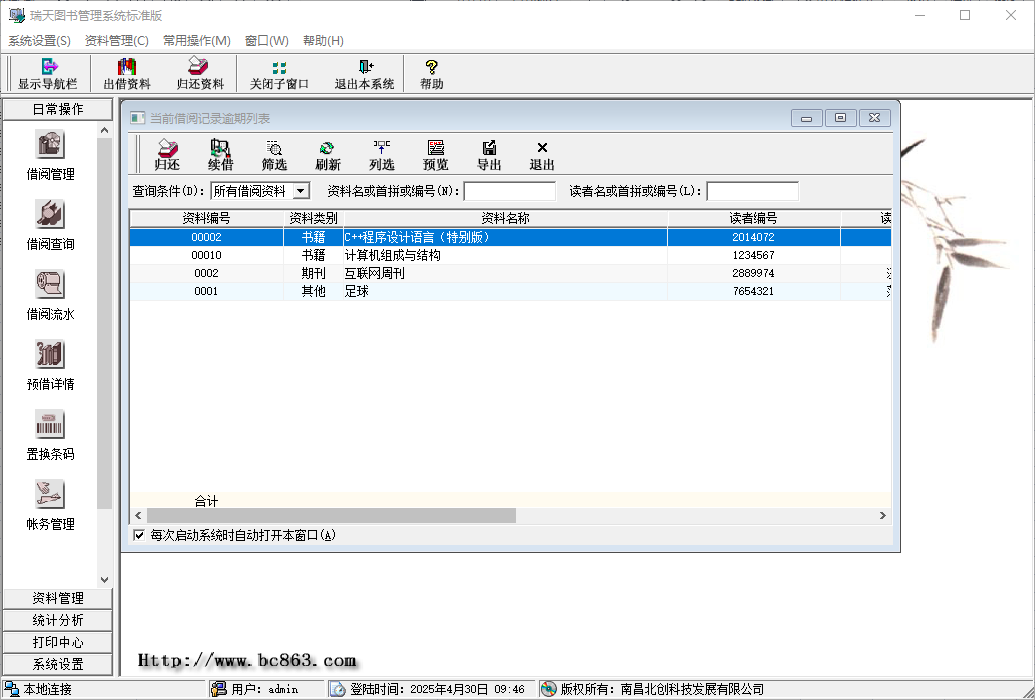Click the 用户 admin icon in status bar
This screenshot has width=1035, height=700.
tap(218, 689)
